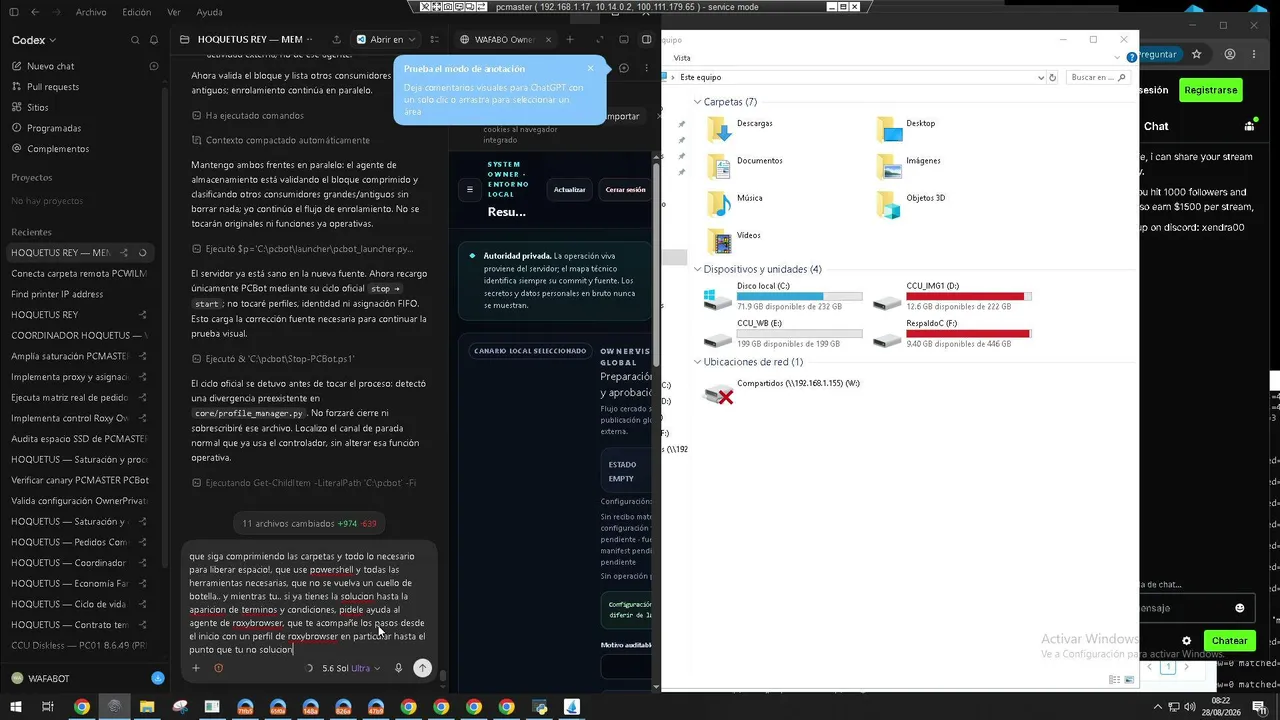The image size is (1280, 720).
Task: Select Disco local (C:) drive
Action: pos(783,297)
